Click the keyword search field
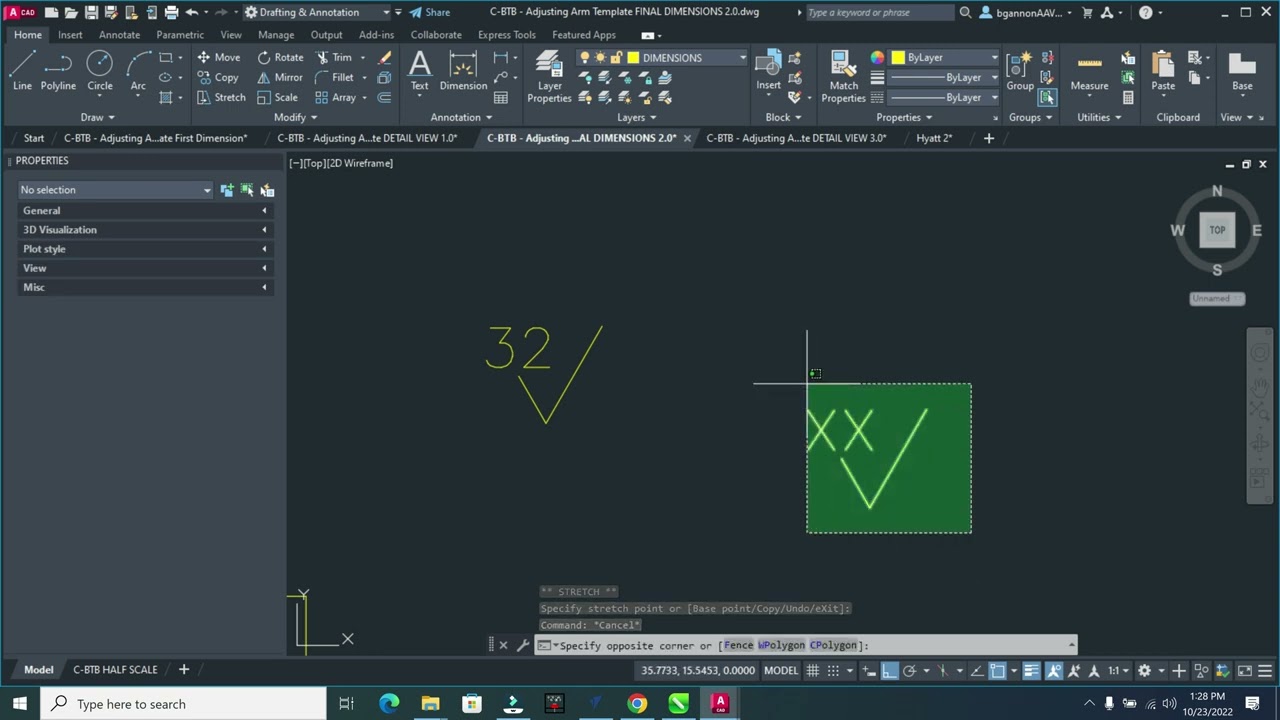The height and width of the screenshot is (720, 1280). (x=878, y=12)
